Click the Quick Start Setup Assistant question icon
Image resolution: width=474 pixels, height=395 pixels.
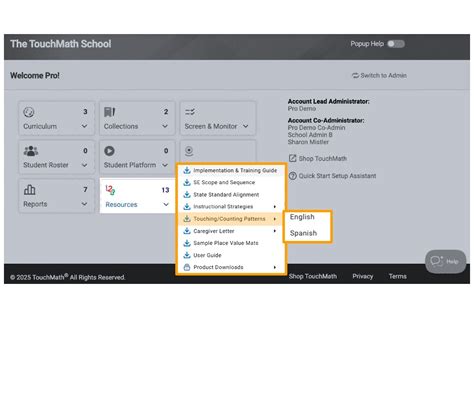click(292, 176)
